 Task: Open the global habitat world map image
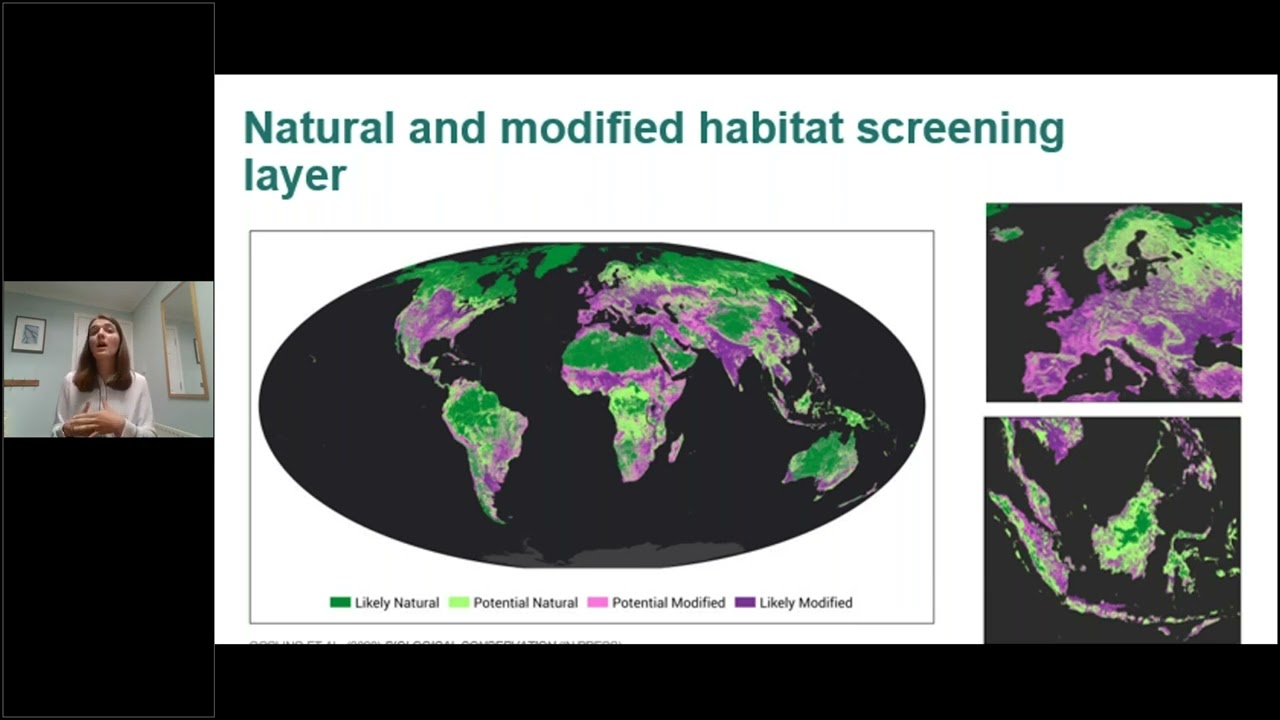(592, 427)
